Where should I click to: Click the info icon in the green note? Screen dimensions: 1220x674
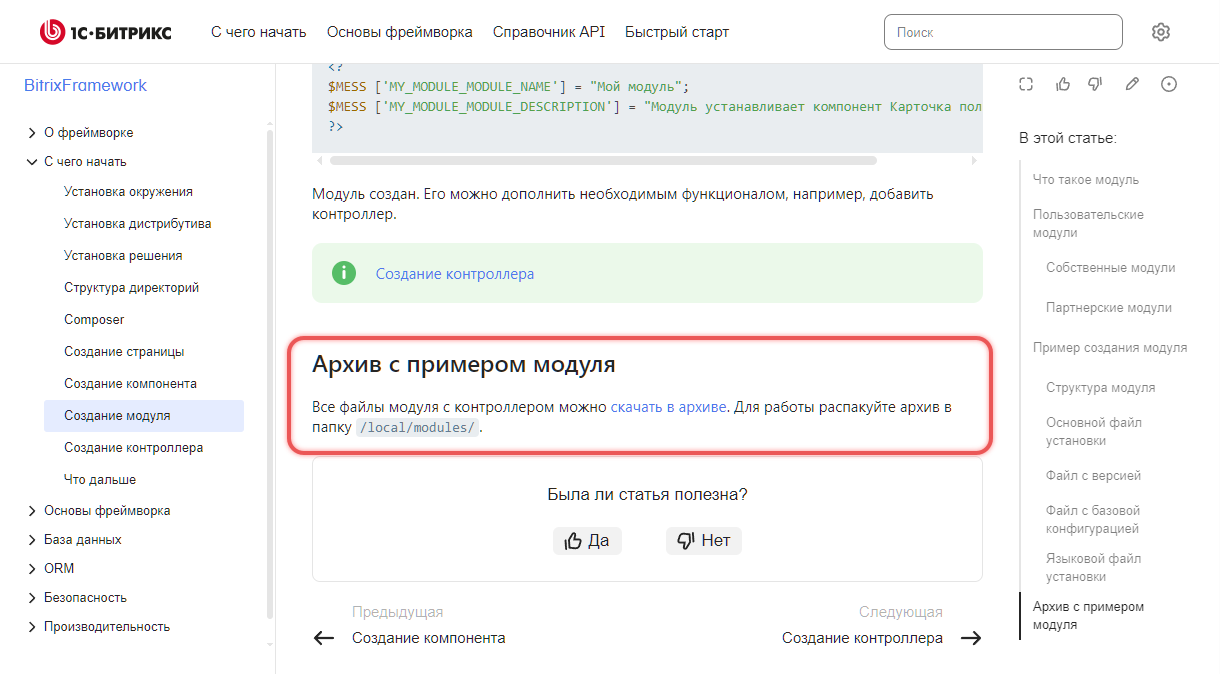[x=344, y=272]
